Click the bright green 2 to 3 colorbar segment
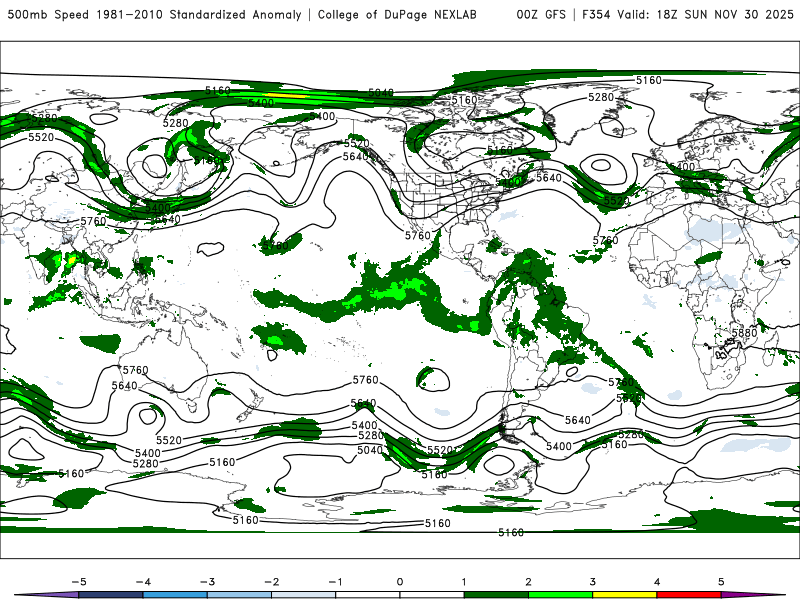This screenshot has height=600, width=800. 560,595
